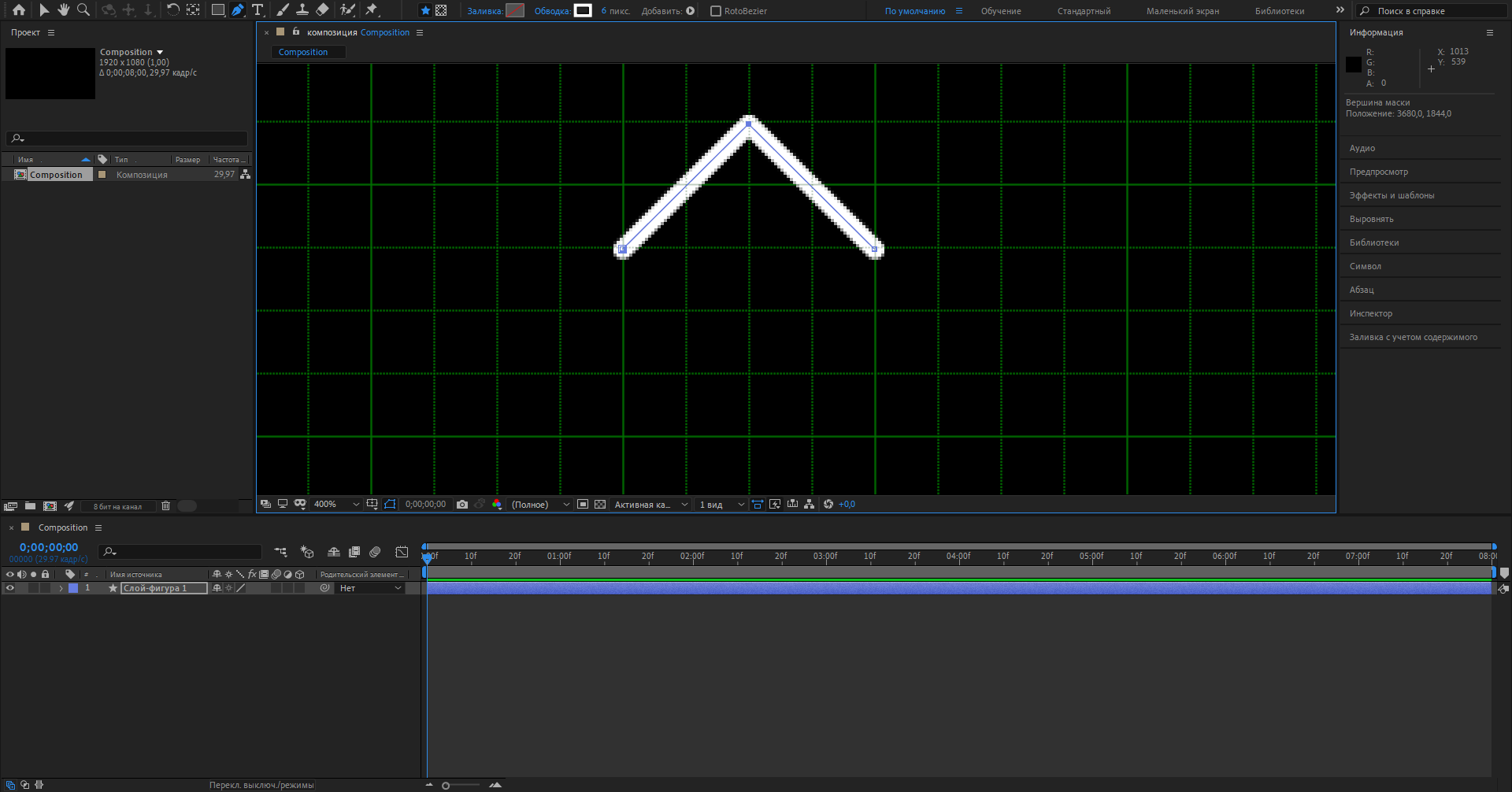Screen dimensions: 1512x792
Task: Select the Selection arrow tool
Action: [x=44, y=10]
